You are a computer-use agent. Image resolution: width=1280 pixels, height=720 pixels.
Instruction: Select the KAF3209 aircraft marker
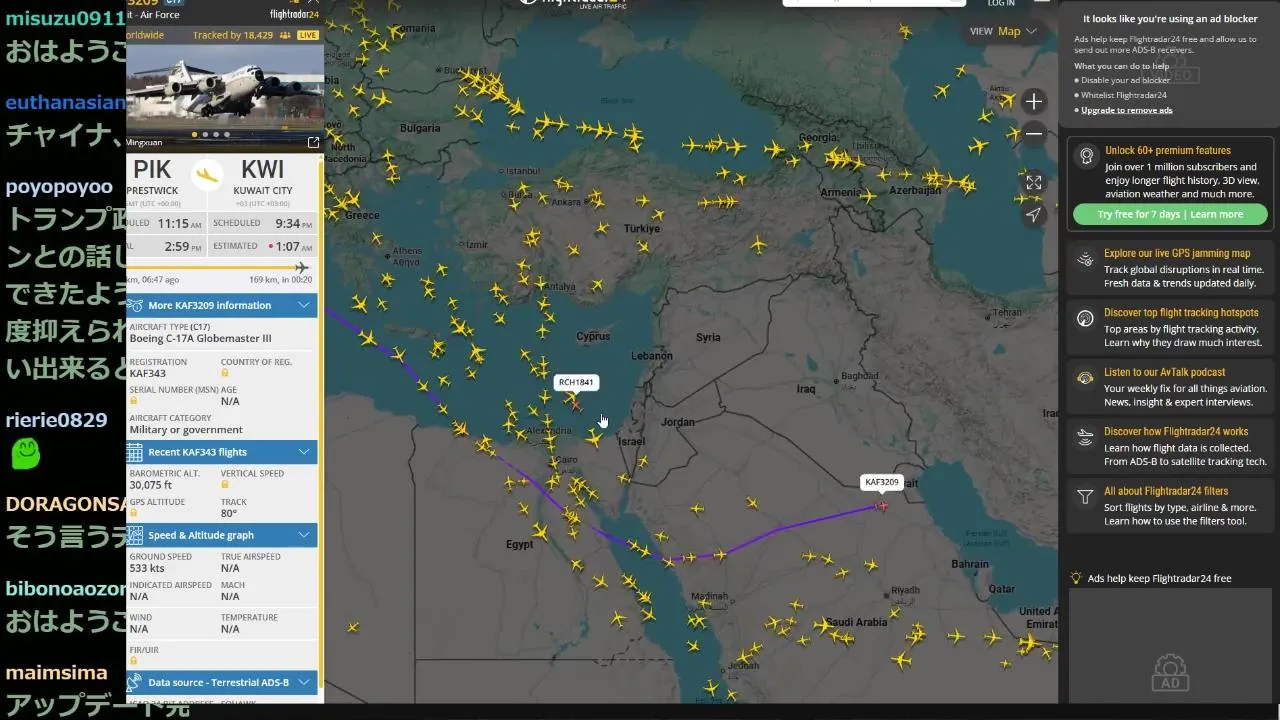[881, 505]
